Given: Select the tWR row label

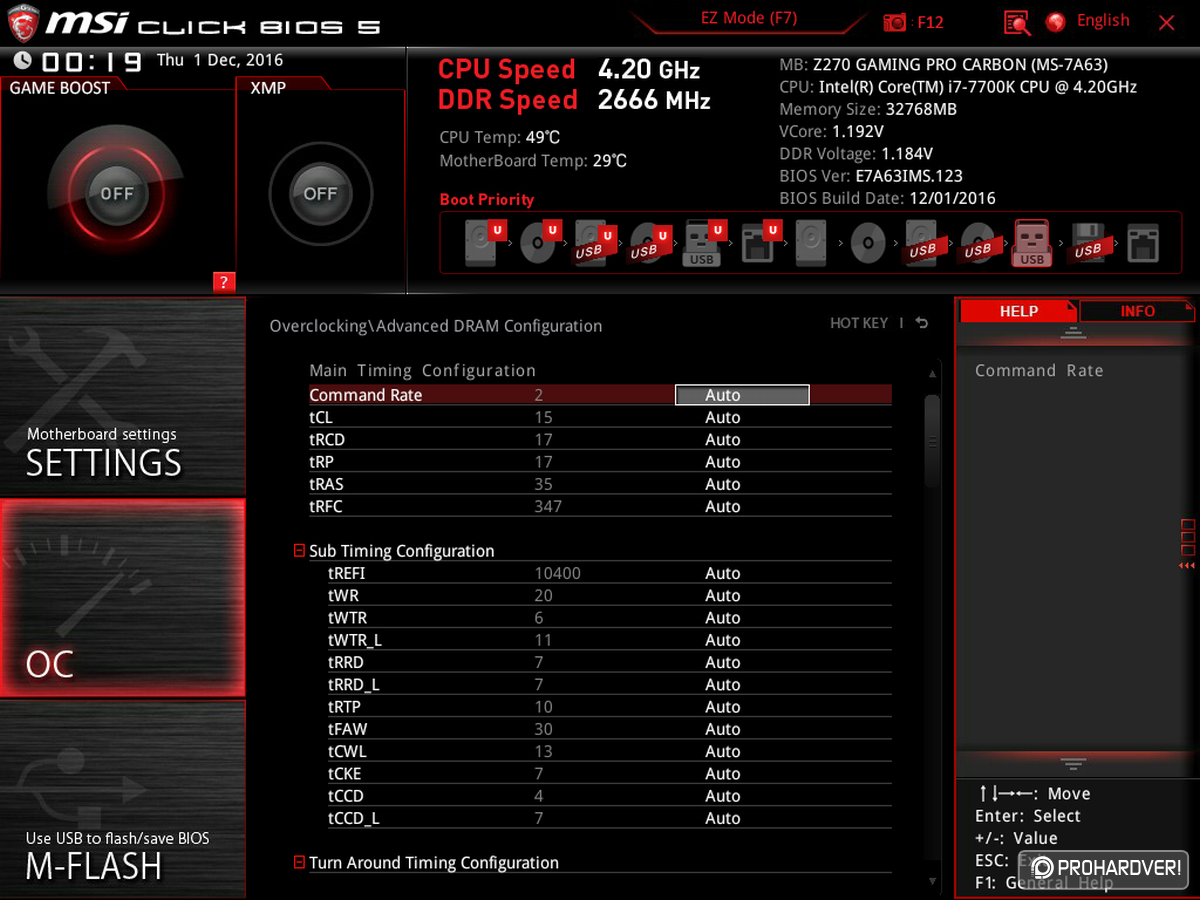Looking at the screenshot, I should tap(343, 595).
